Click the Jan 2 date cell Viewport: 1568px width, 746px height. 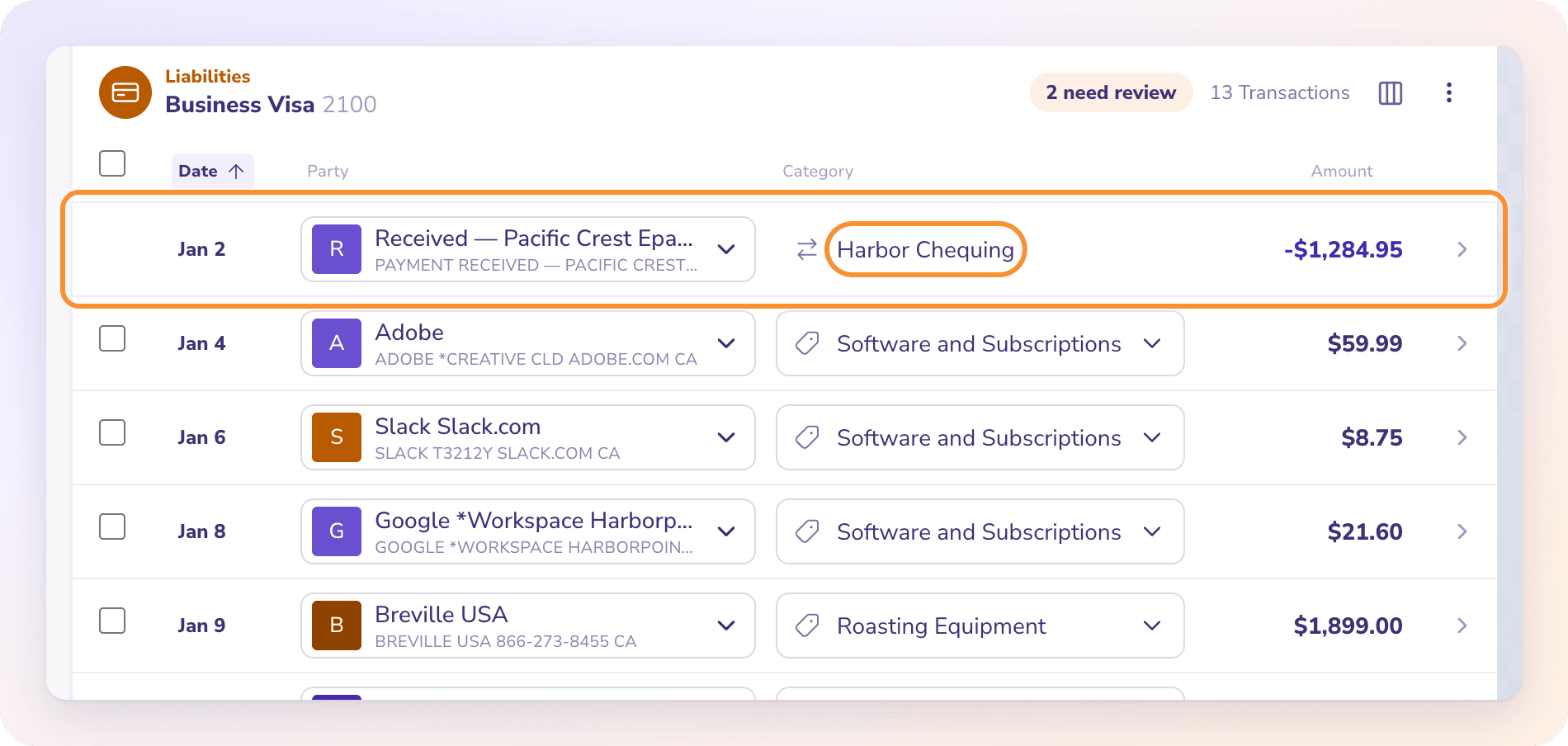point(201,249)
